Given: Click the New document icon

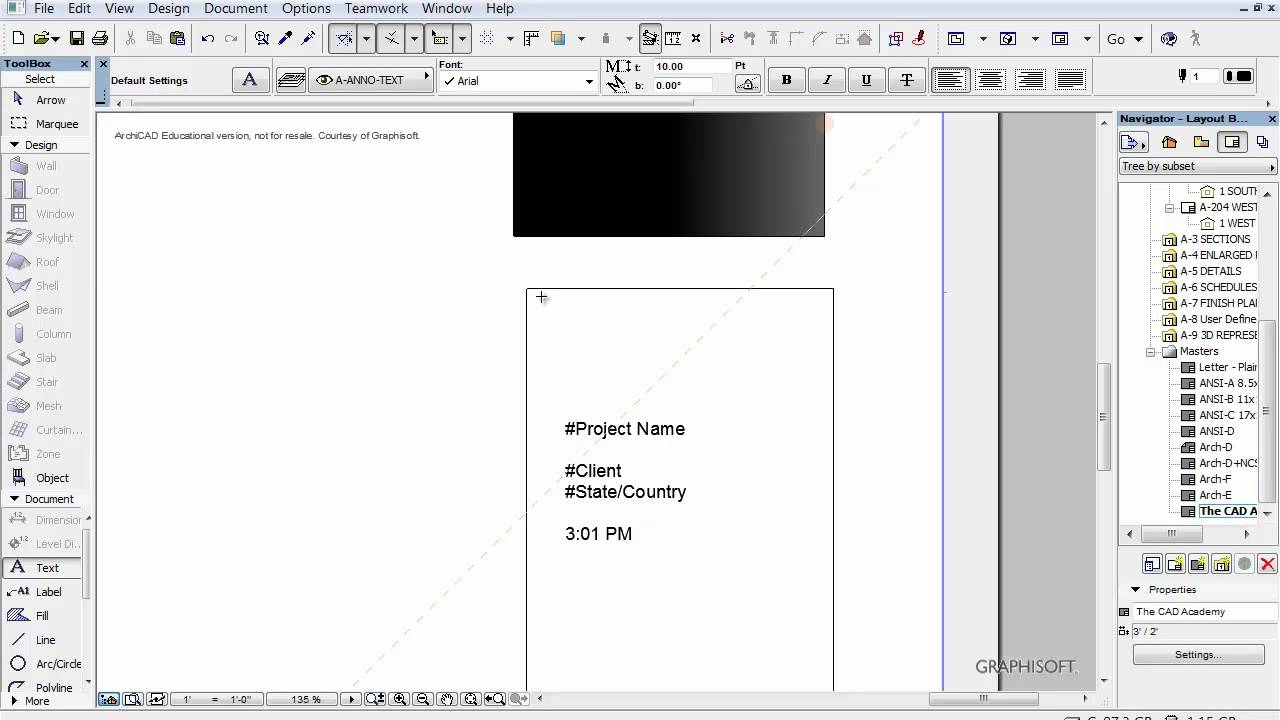Looking at the screenshot, I should [18, 39].
